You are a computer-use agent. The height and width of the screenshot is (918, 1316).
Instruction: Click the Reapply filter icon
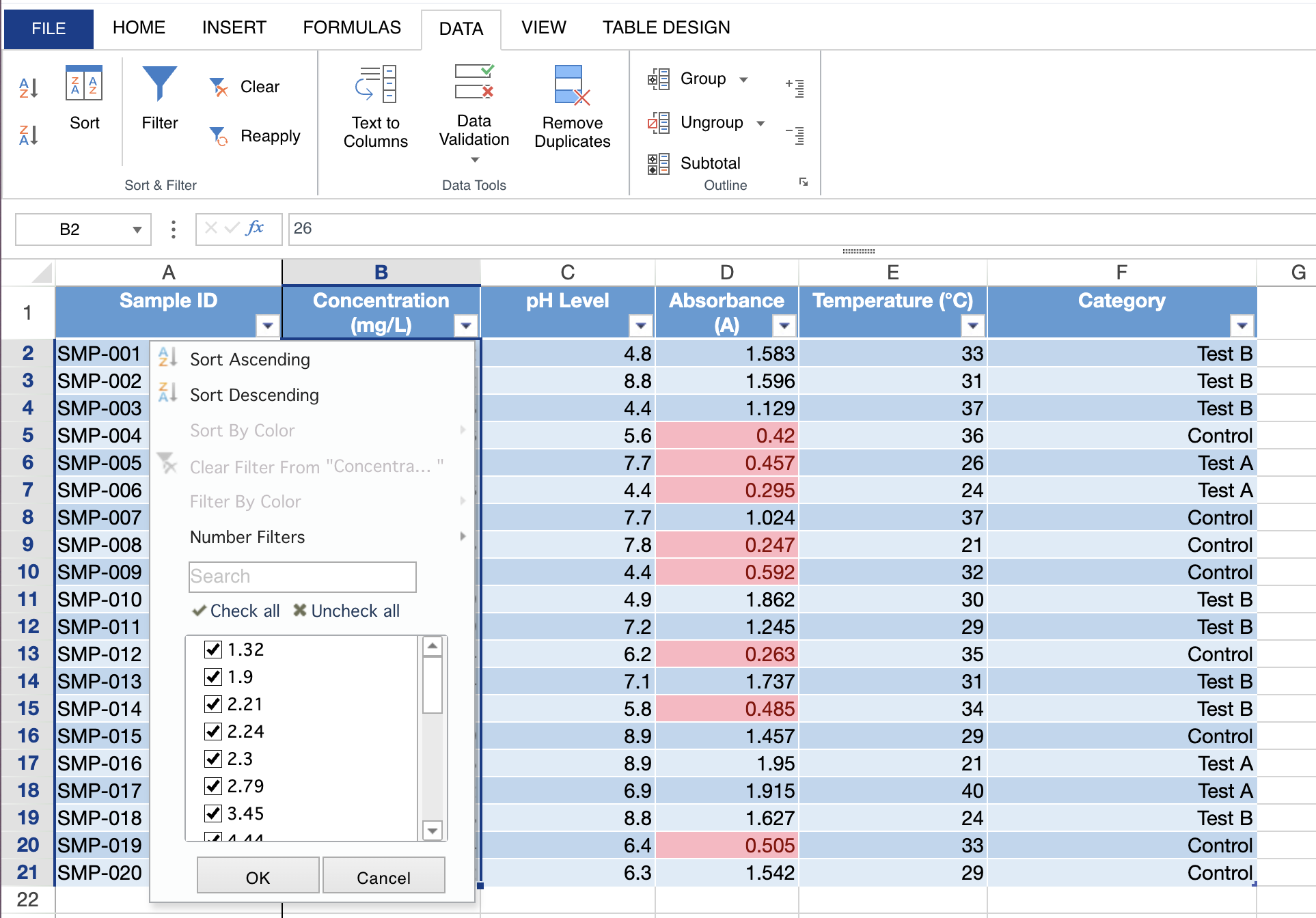point(219,136)
